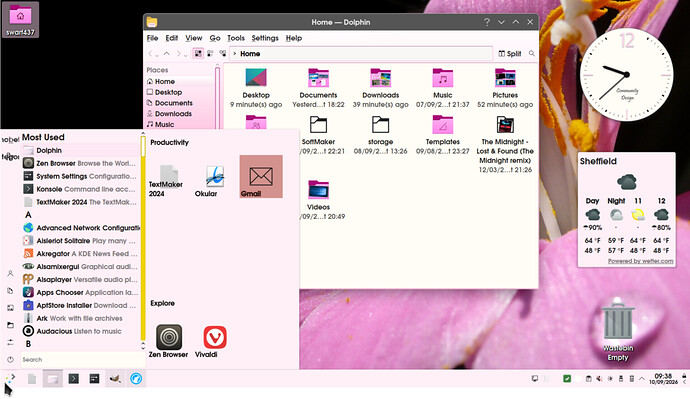Open Dolphin from Most Used list
Viewport: 690px width, 399px height.
tap(81, 150)
